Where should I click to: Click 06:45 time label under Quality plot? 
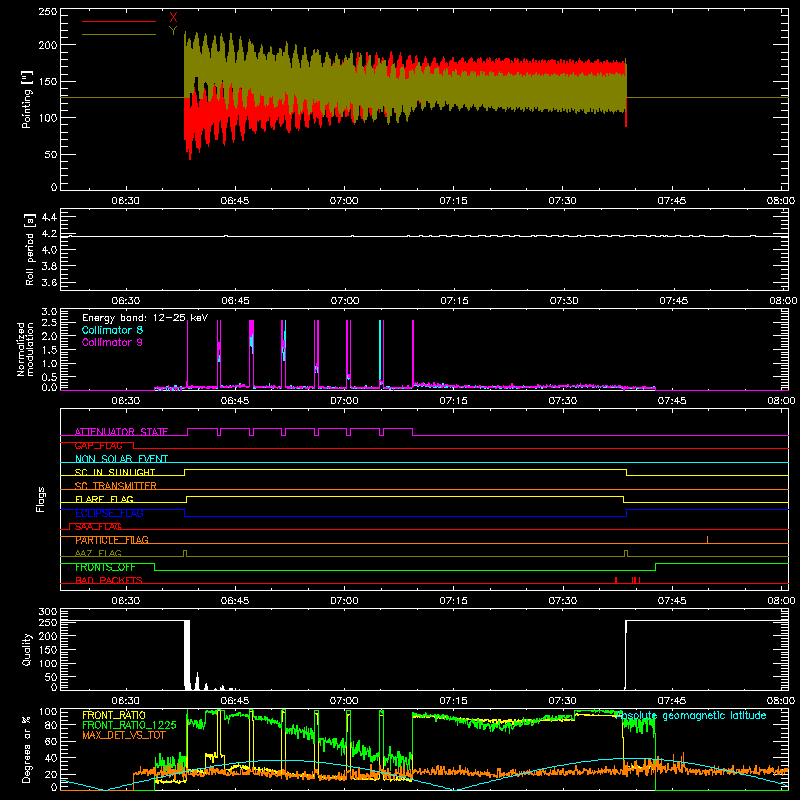click(x=235, y=701)
